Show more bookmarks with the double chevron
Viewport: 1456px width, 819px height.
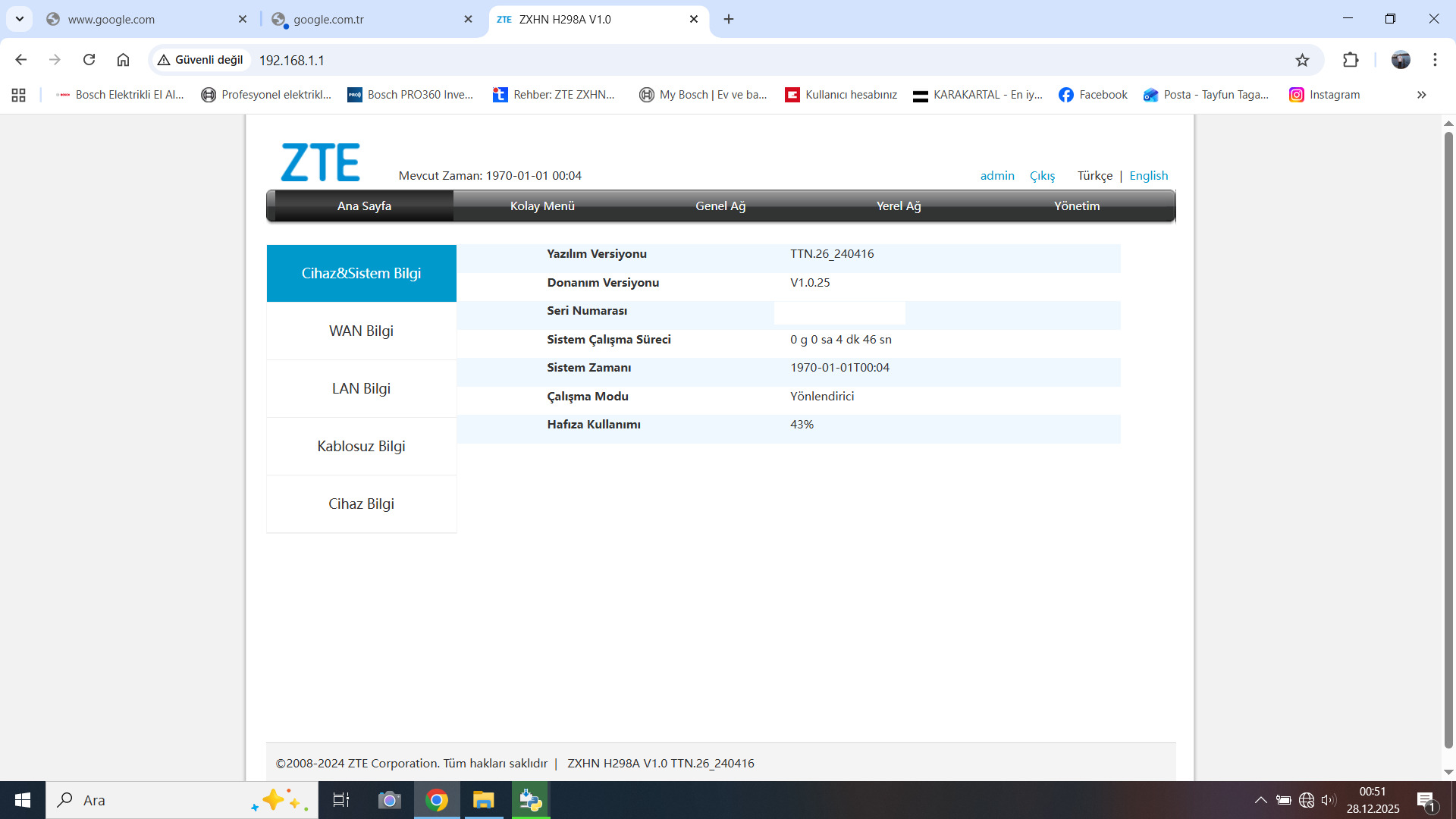click(x=1422, y=95)
